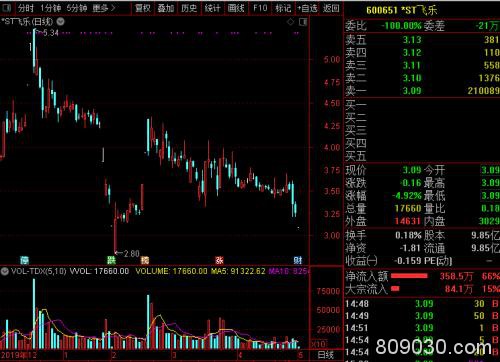
Task: Click 委比 value -100.00%
Action: pyautogui.click(x=402, y=26)
